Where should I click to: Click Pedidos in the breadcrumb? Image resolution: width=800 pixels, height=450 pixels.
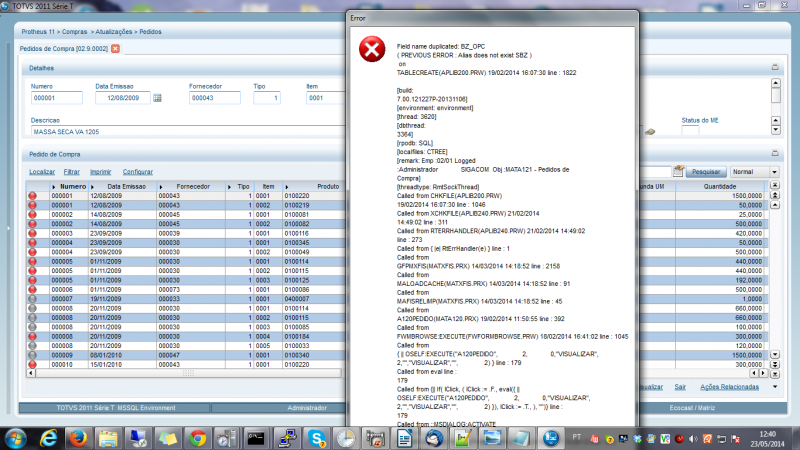[151, 32]
